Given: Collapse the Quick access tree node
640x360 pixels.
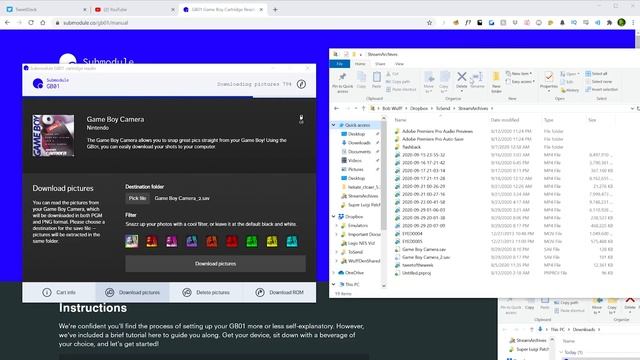Looking at the screenshot, I should coord(333,125).
